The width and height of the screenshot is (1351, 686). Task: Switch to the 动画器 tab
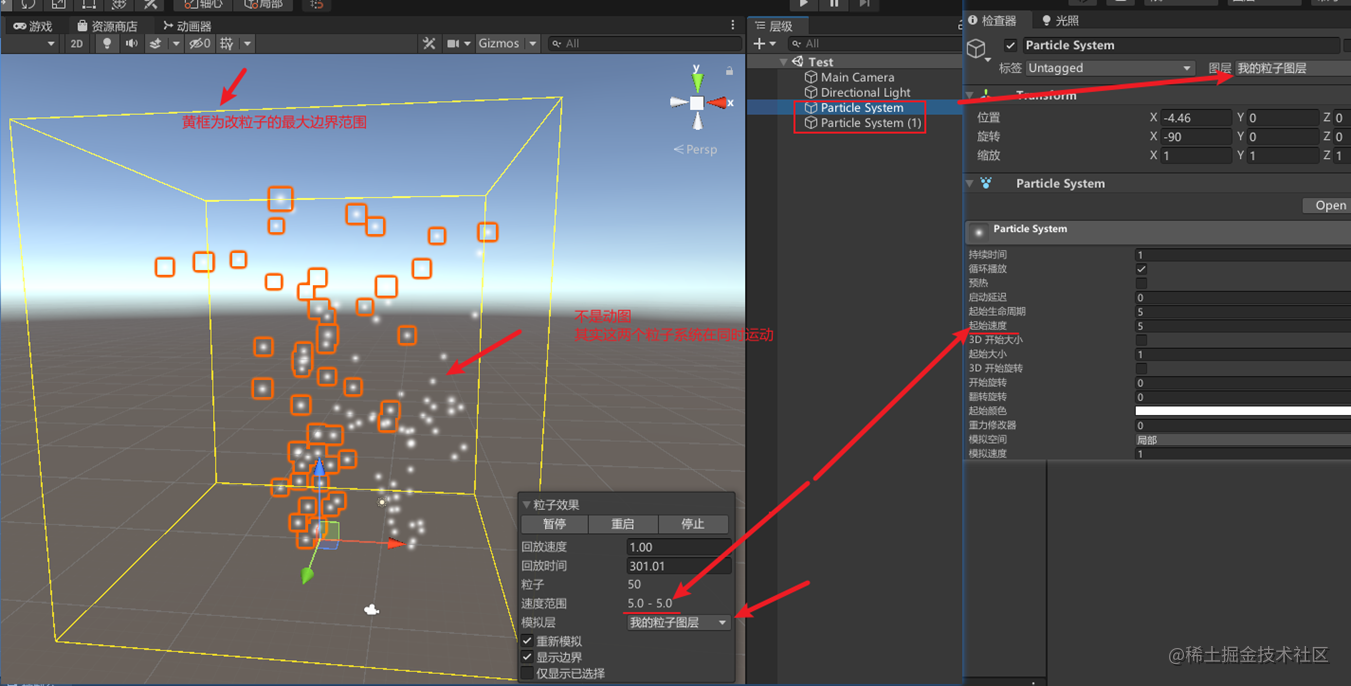187,26
